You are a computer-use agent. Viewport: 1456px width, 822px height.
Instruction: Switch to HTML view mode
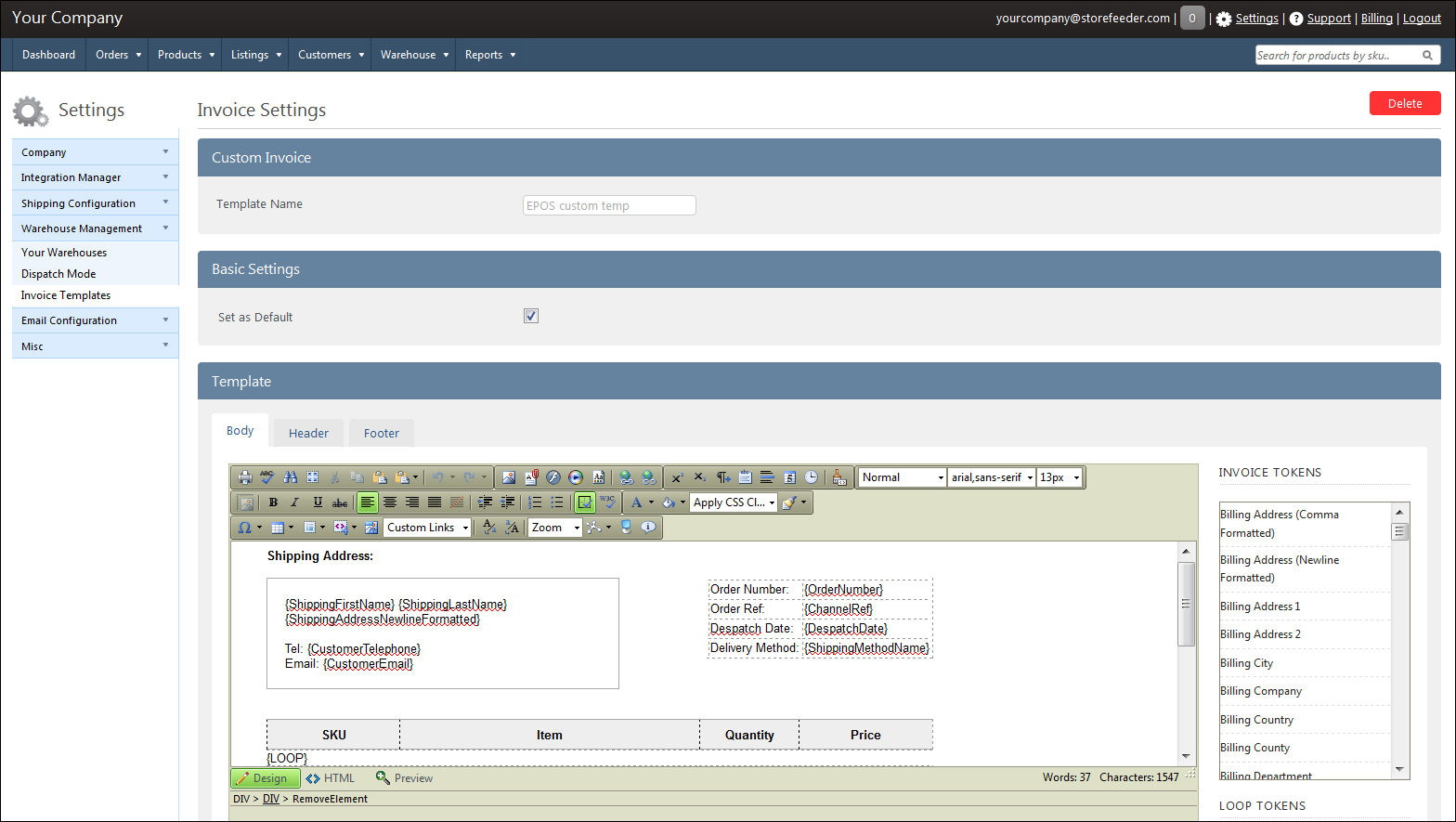coord(331,778)
